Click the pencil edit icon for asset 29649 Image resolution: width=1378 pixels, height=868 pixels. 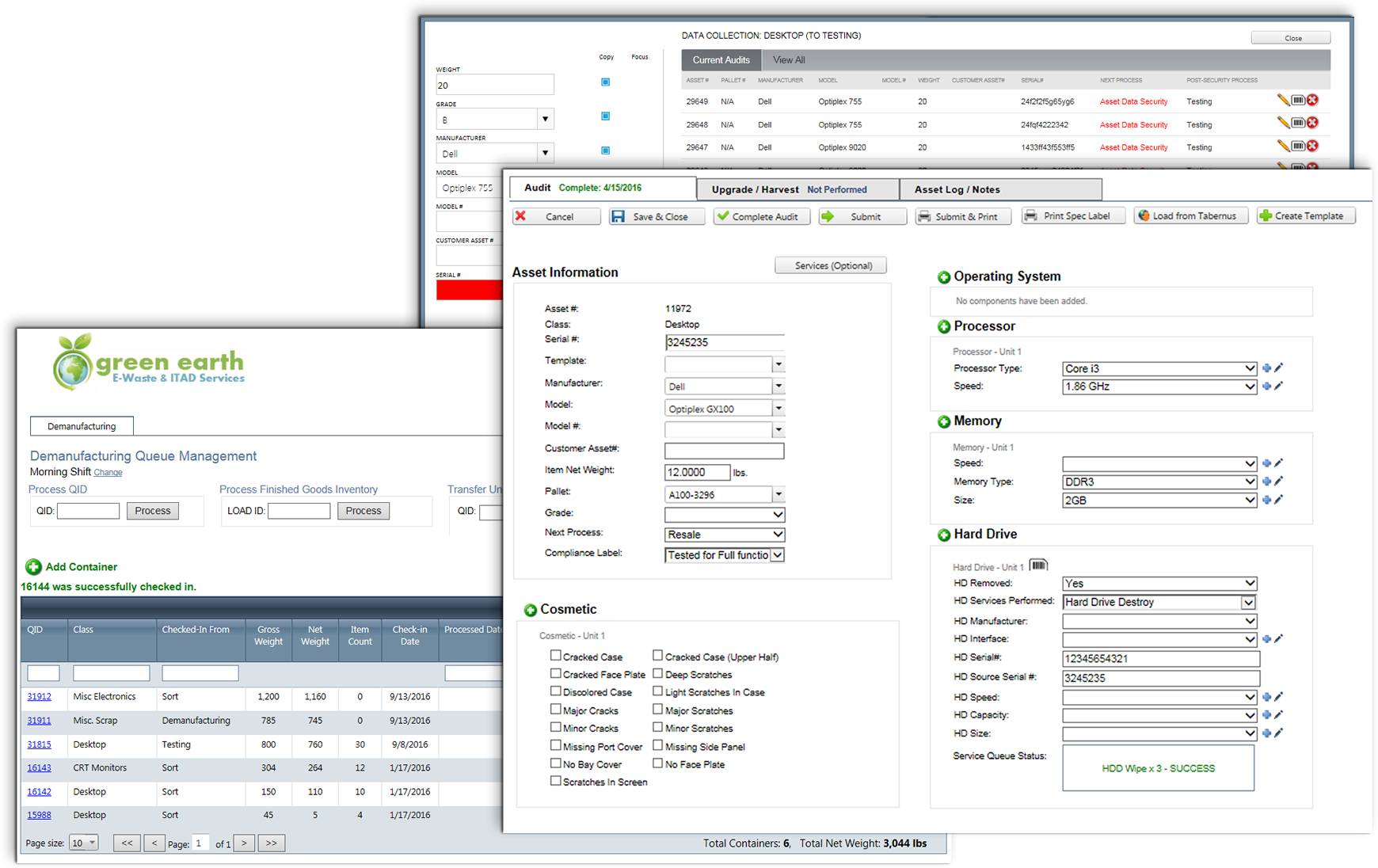click(1283, 100)
